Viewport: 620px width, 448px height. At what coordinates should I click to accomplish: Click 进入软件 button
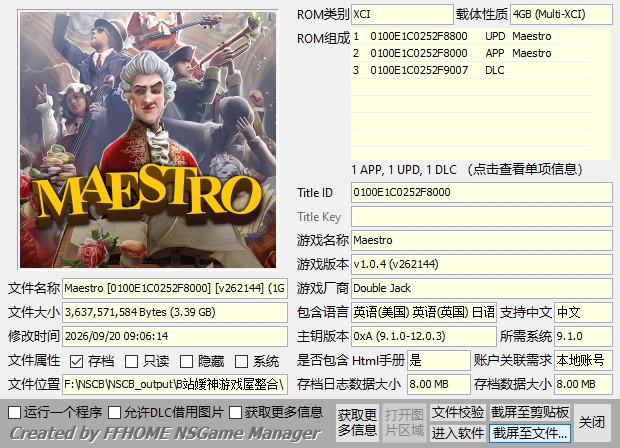pos(457,433)
